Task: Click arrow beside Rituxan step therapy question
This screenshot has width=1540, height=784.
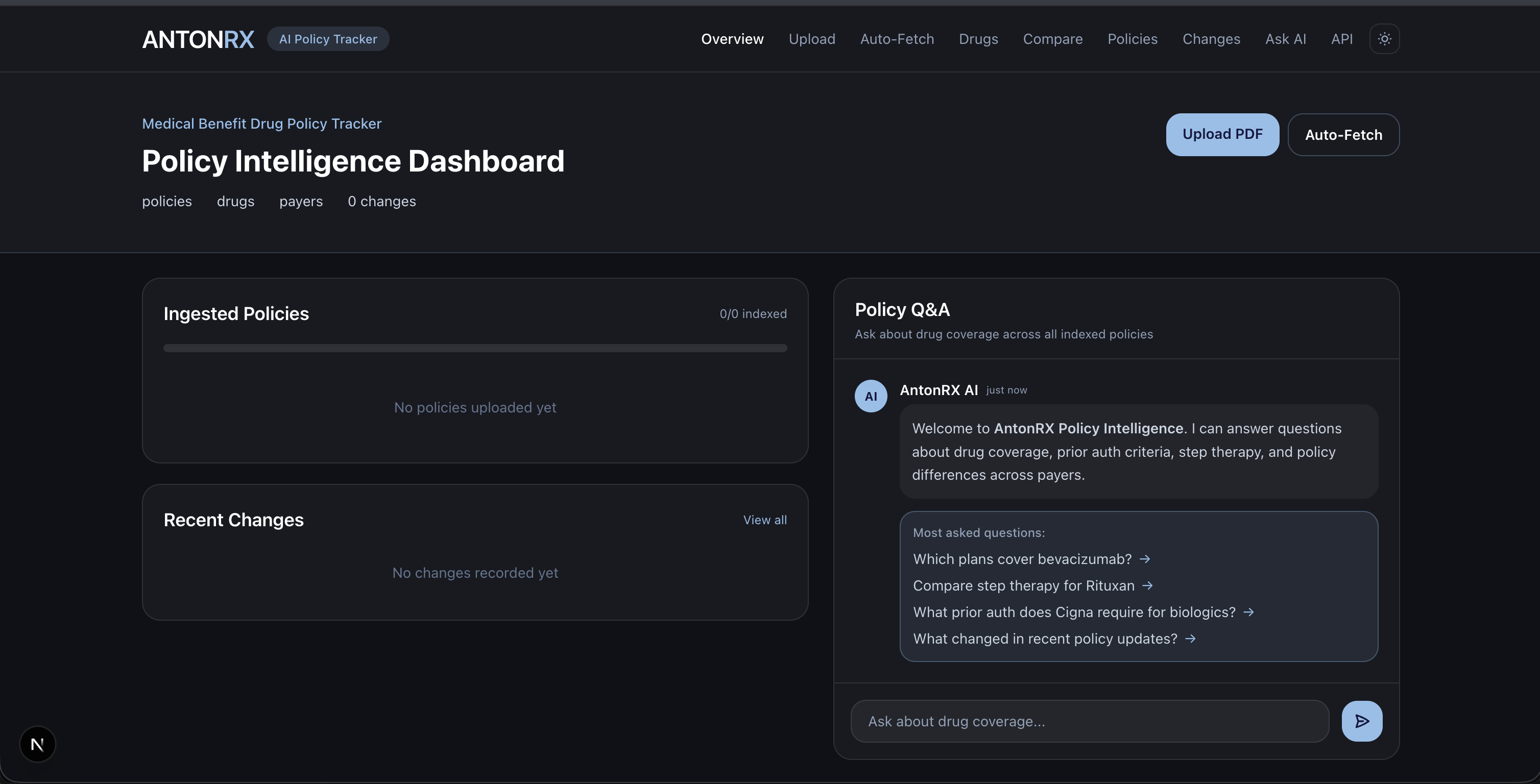Action: 1147,585
